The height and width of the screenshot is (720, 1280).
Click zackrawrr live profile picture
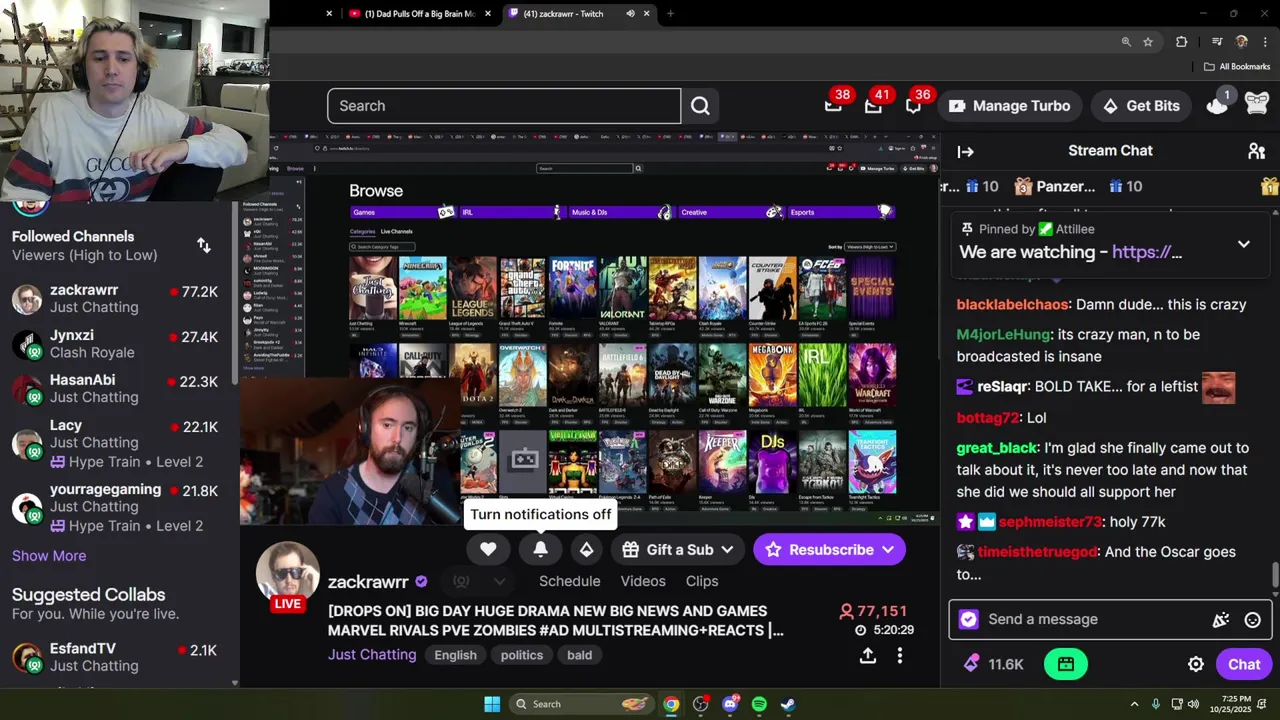click(288, 573)
